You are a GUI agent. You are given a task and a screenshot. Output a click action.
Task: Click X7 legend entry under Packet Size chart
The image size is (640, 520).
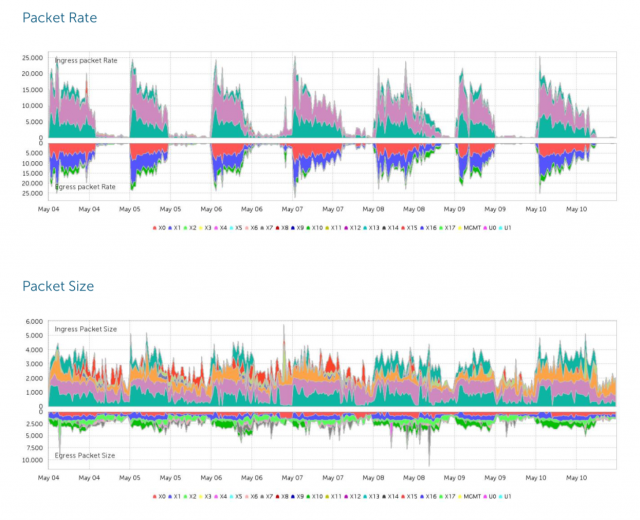point(267,496)
